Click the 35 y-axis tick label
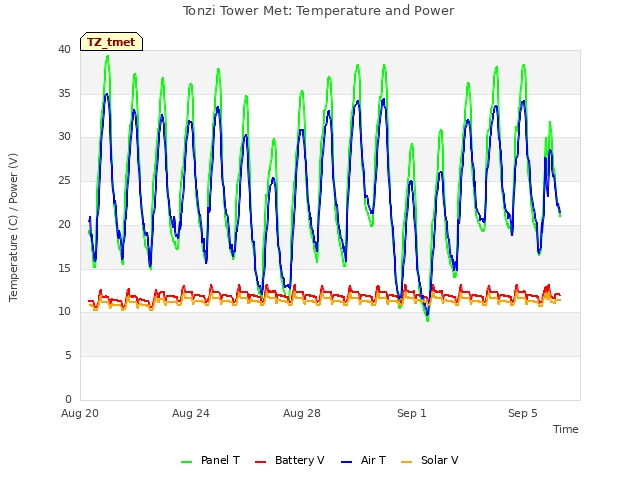This screenshot has width=640, height=480. point(64,93)
